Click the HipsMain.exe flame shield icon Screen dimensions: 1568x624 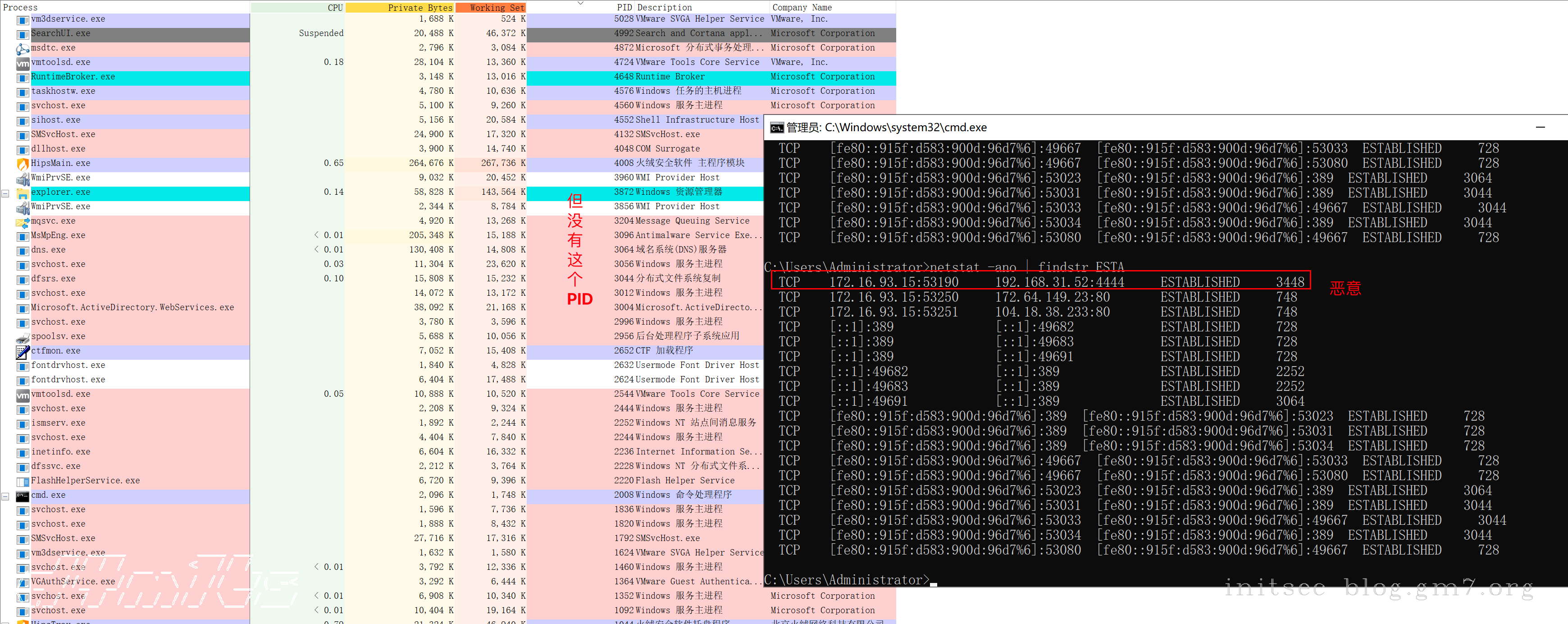(x=23, y=164)
